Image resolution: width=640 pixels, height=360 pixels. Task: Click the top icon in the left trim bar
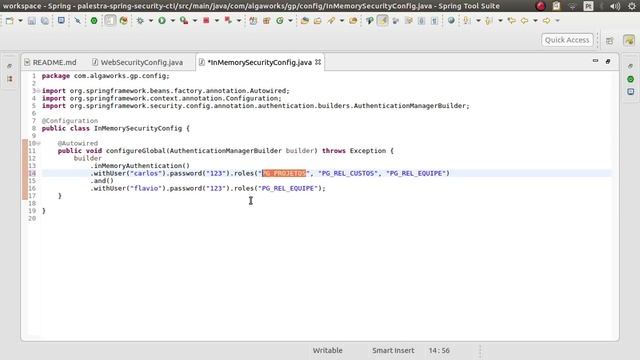tap(10, 66)
